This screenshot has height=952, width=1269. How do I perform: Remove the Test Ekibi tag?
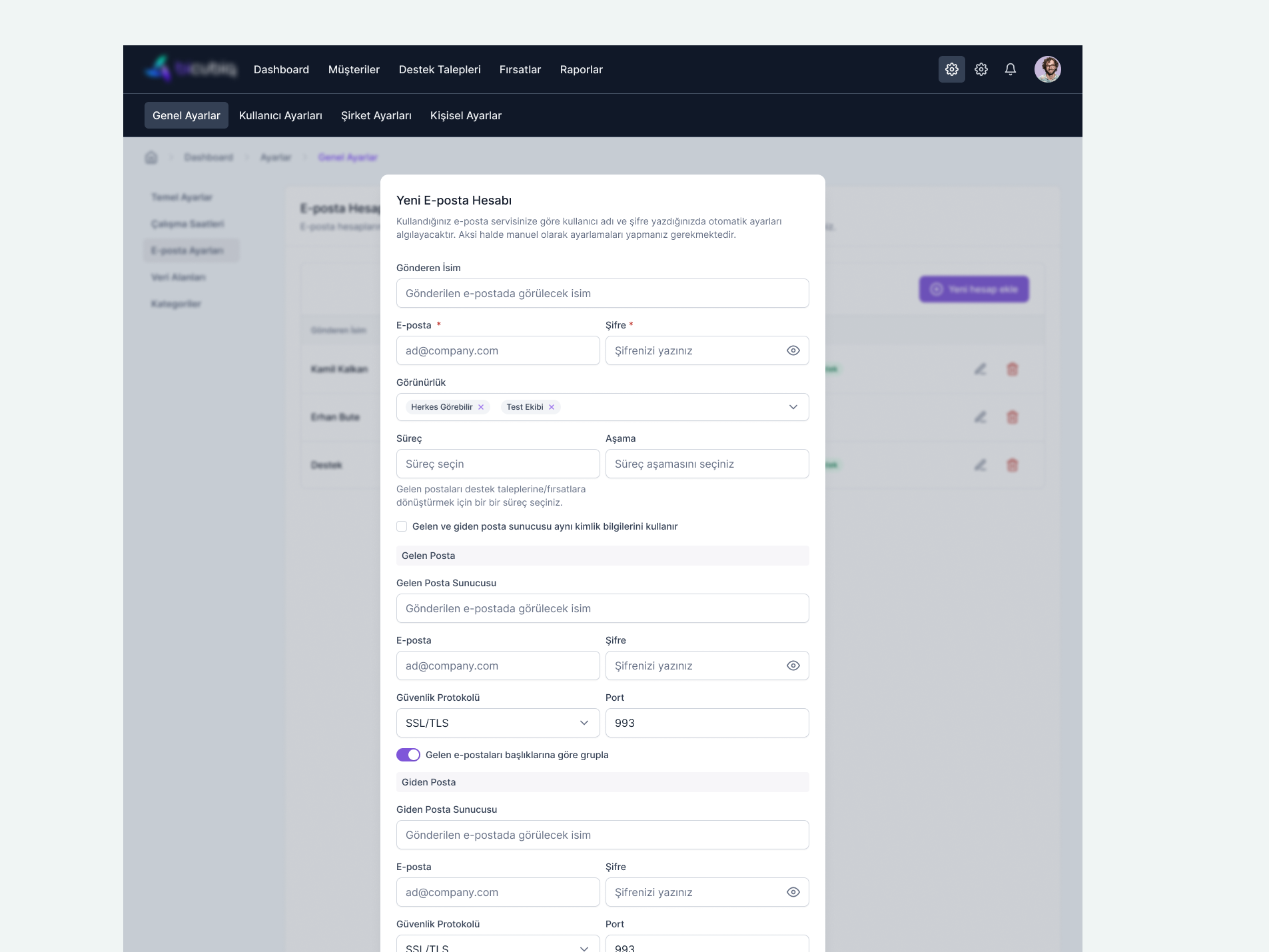tap(552, 407)
